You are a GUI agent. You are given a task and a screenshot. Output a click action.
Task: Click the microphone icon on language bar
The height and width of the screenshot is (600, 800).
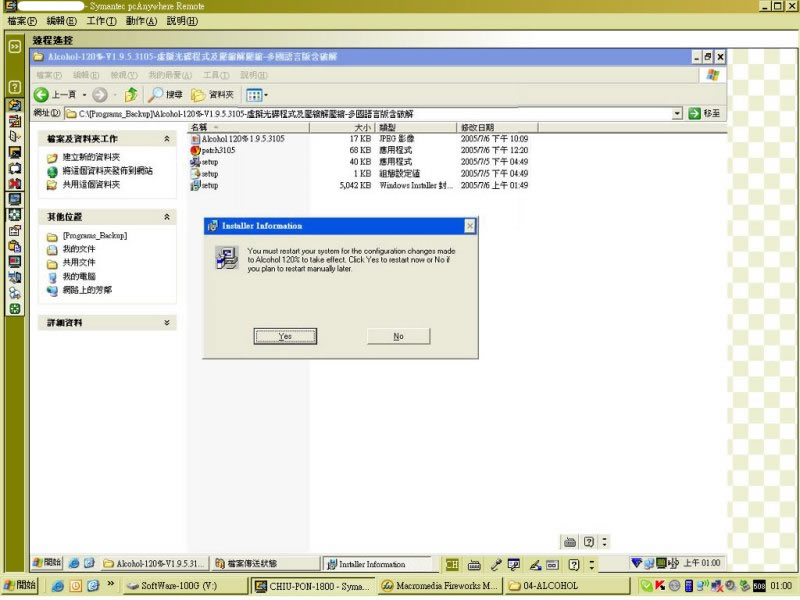pos(495,564)
